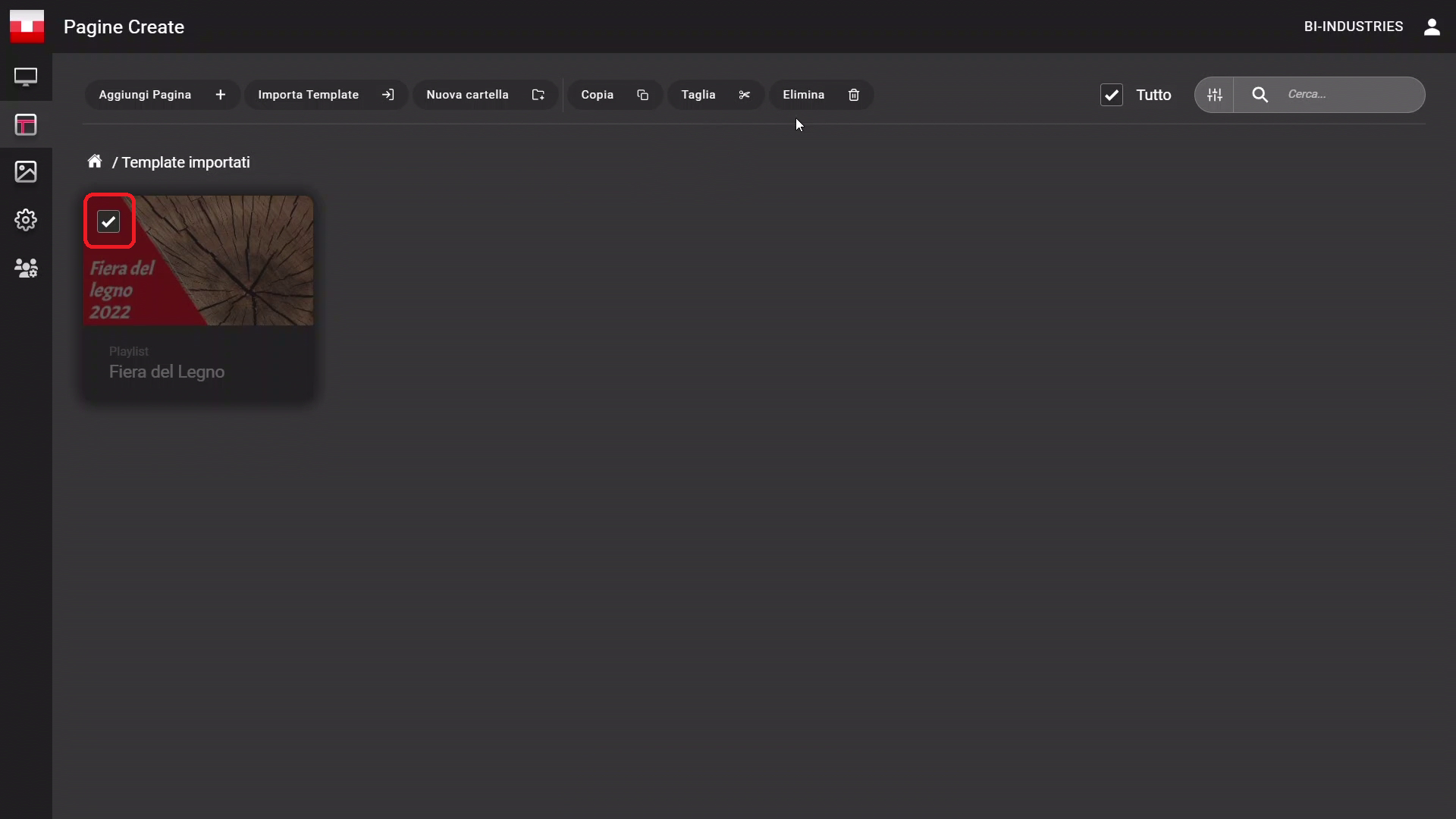Click the app logo top left

point(27,27)
